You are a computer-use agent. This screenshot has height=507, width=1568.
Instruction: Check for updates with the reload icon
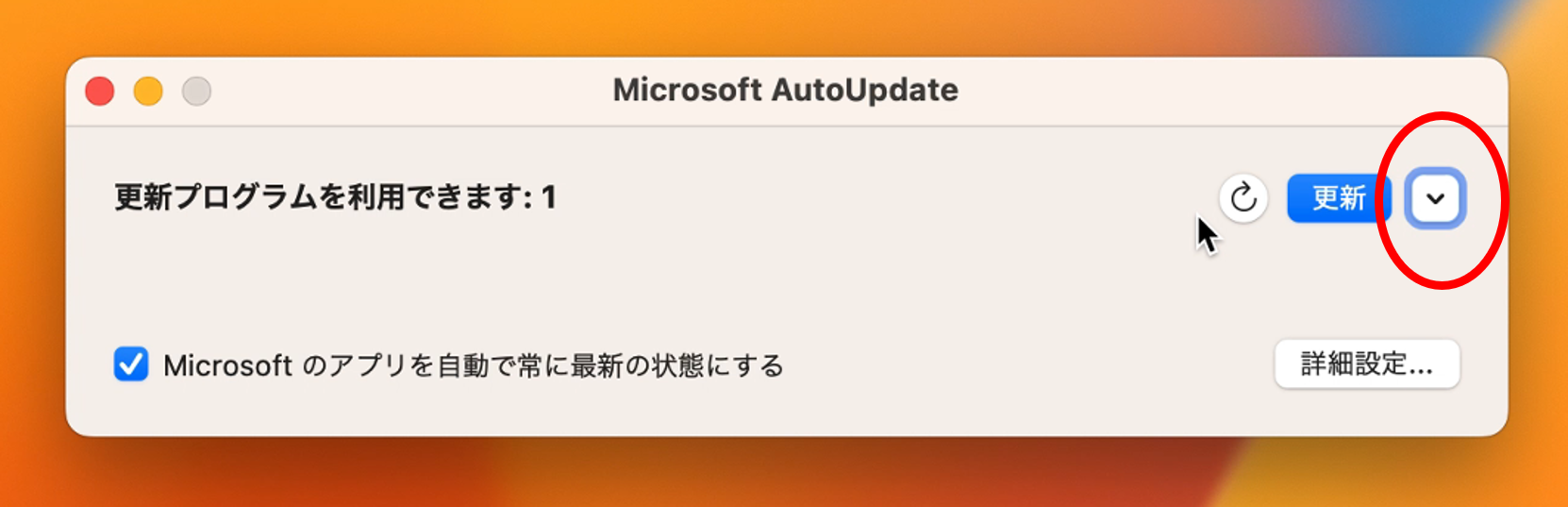[1243, 198]
